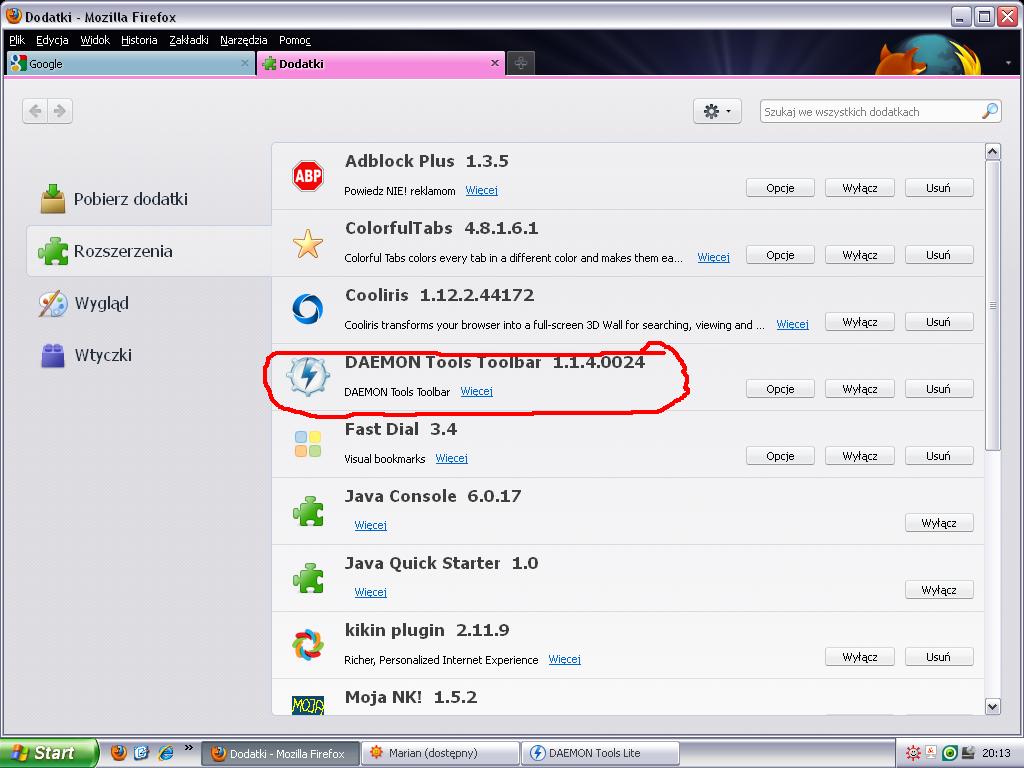Click the Java Console puzzle piece icon
The image size is (1024, 768).
[x=308, y=511]
